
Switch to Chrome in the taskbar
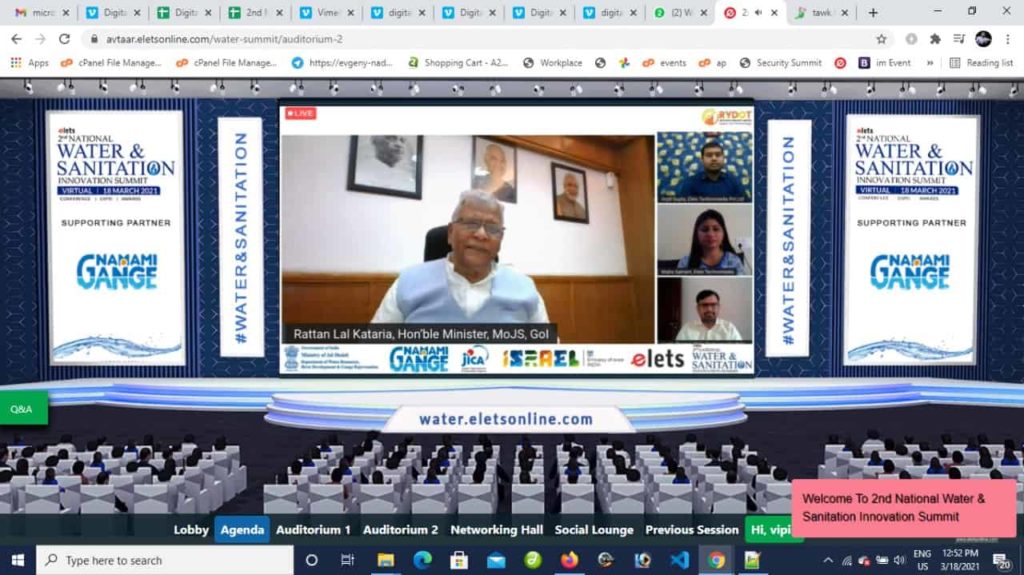coord(716,561)
